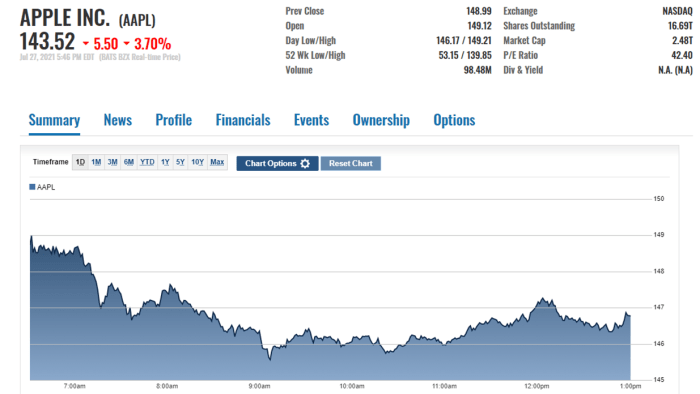Switch timeframe to 3M
The width and height of the screenshot is (700, 394).
112,162
